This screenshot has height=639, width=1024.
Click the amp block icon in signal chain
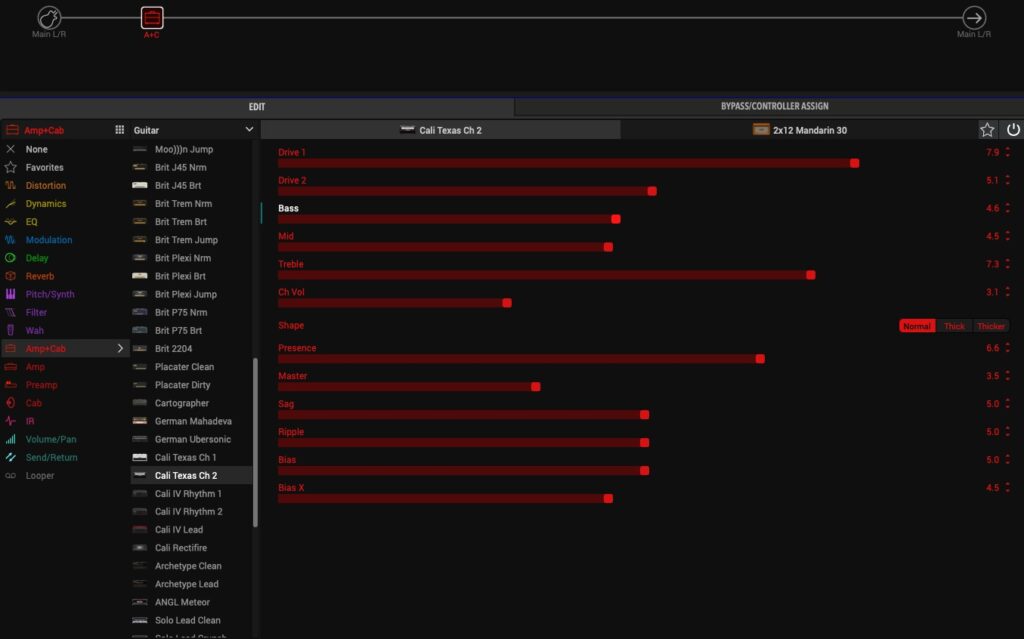[151, 18]
